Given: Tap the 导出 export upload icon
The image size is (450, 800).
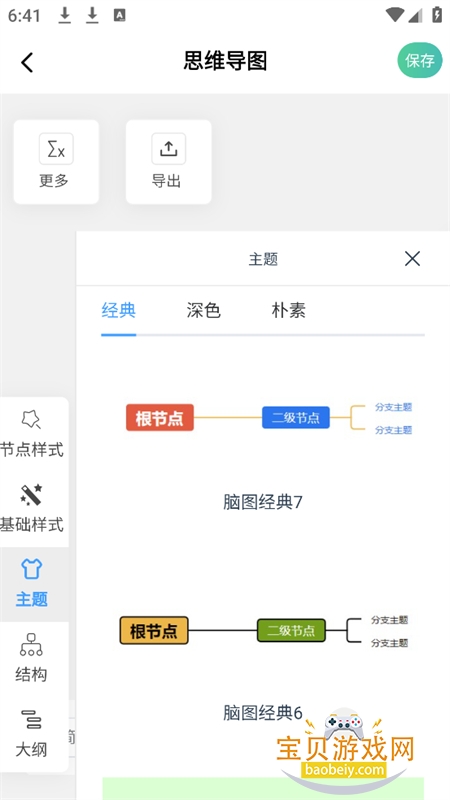Looking at the screenshot, I should 168,148.
